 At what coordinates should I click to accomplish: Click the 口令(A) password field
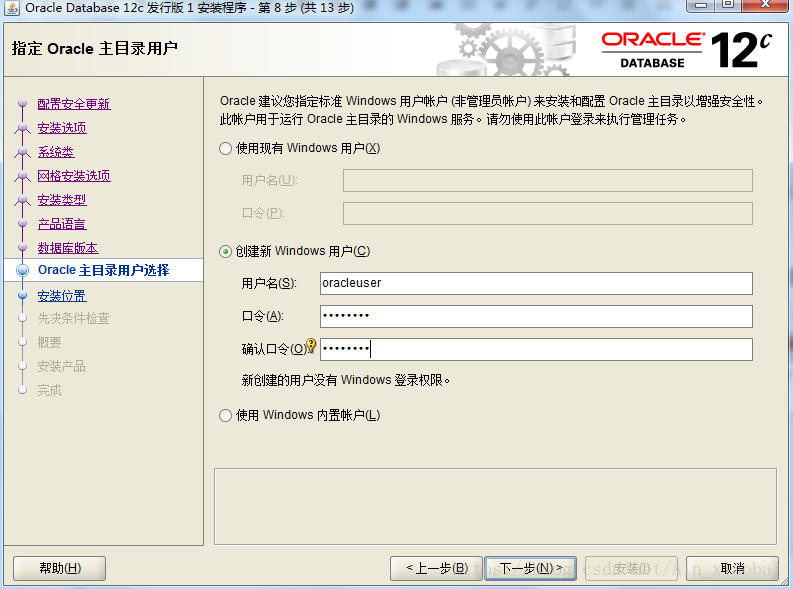(536, 316)
